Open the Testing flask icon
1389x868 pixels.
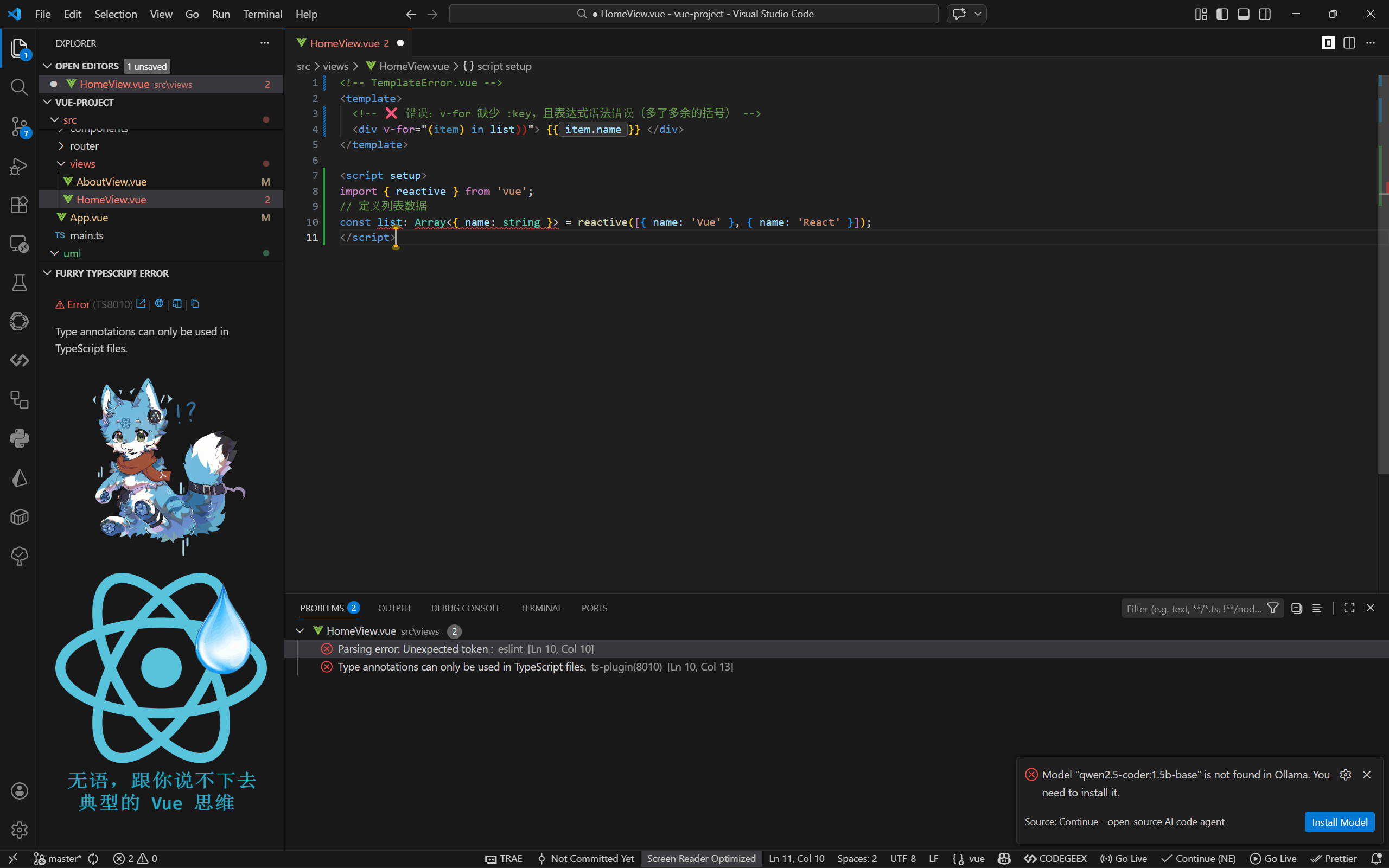click(x=19, y=282)
